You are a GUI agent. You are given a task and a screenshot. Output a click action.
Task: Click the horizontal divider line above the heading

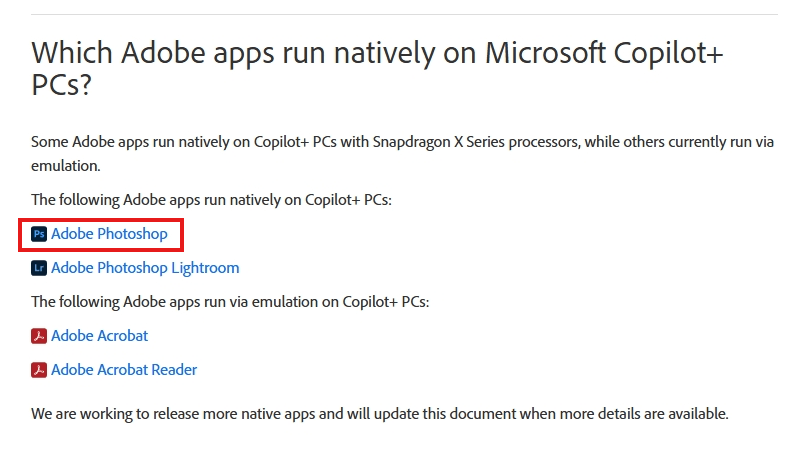(404, 15)
